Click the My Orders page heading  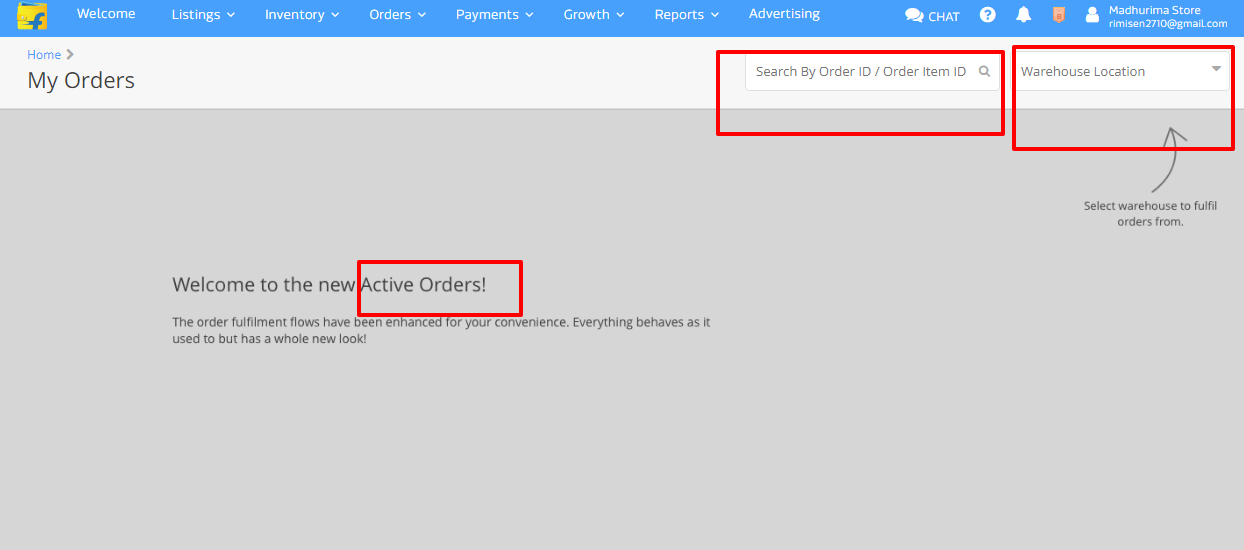click(81, 81)
